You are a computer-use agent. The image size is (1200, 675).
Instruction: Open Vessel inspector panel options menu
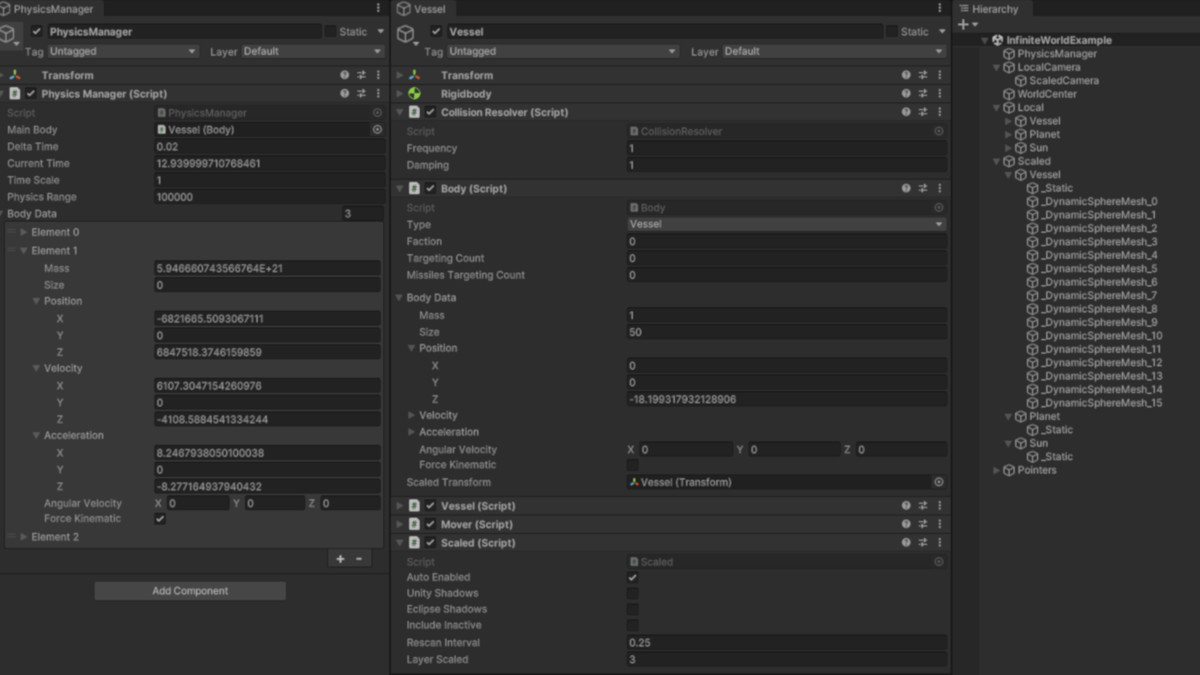coord(940,8)
